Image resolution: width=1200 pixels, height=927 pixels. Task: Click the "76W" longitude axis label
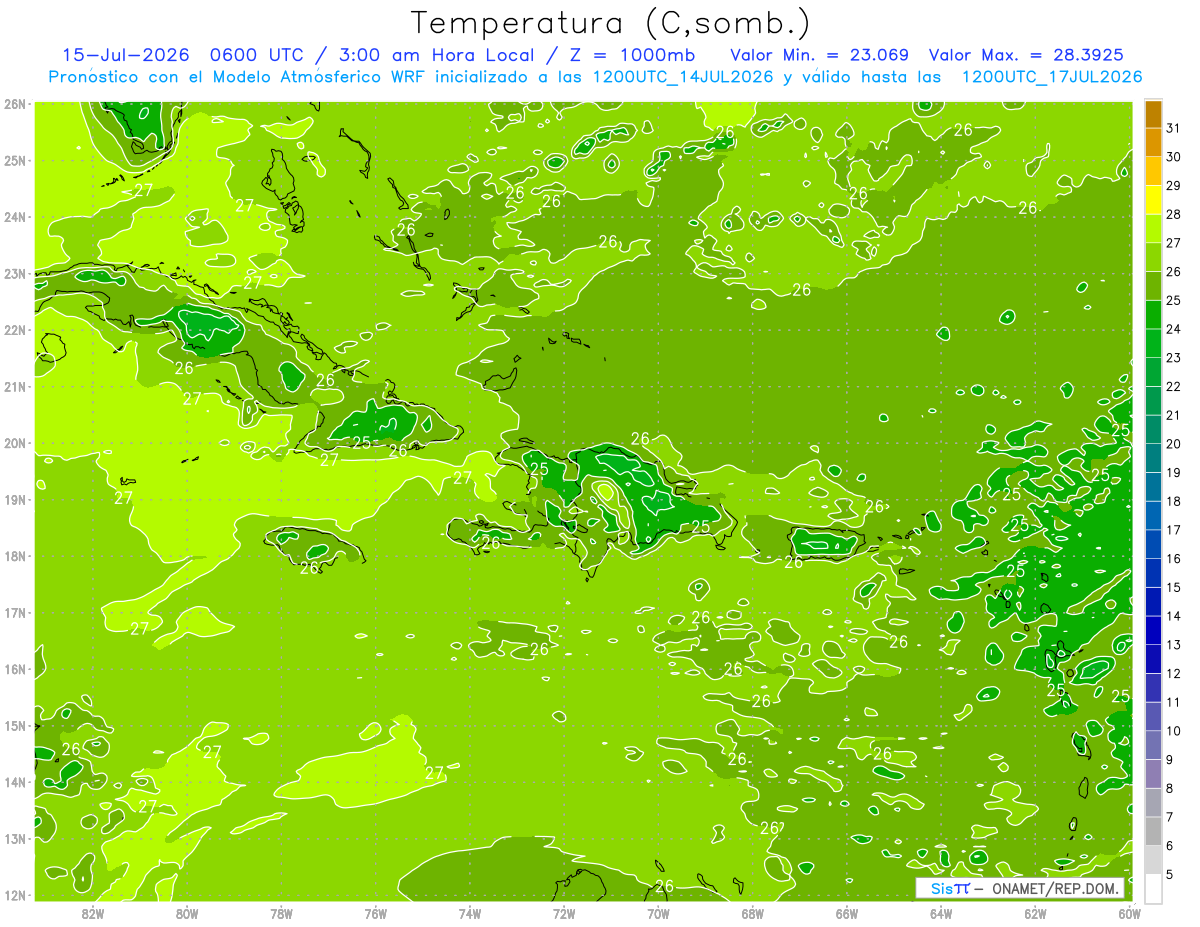point(375,913)
